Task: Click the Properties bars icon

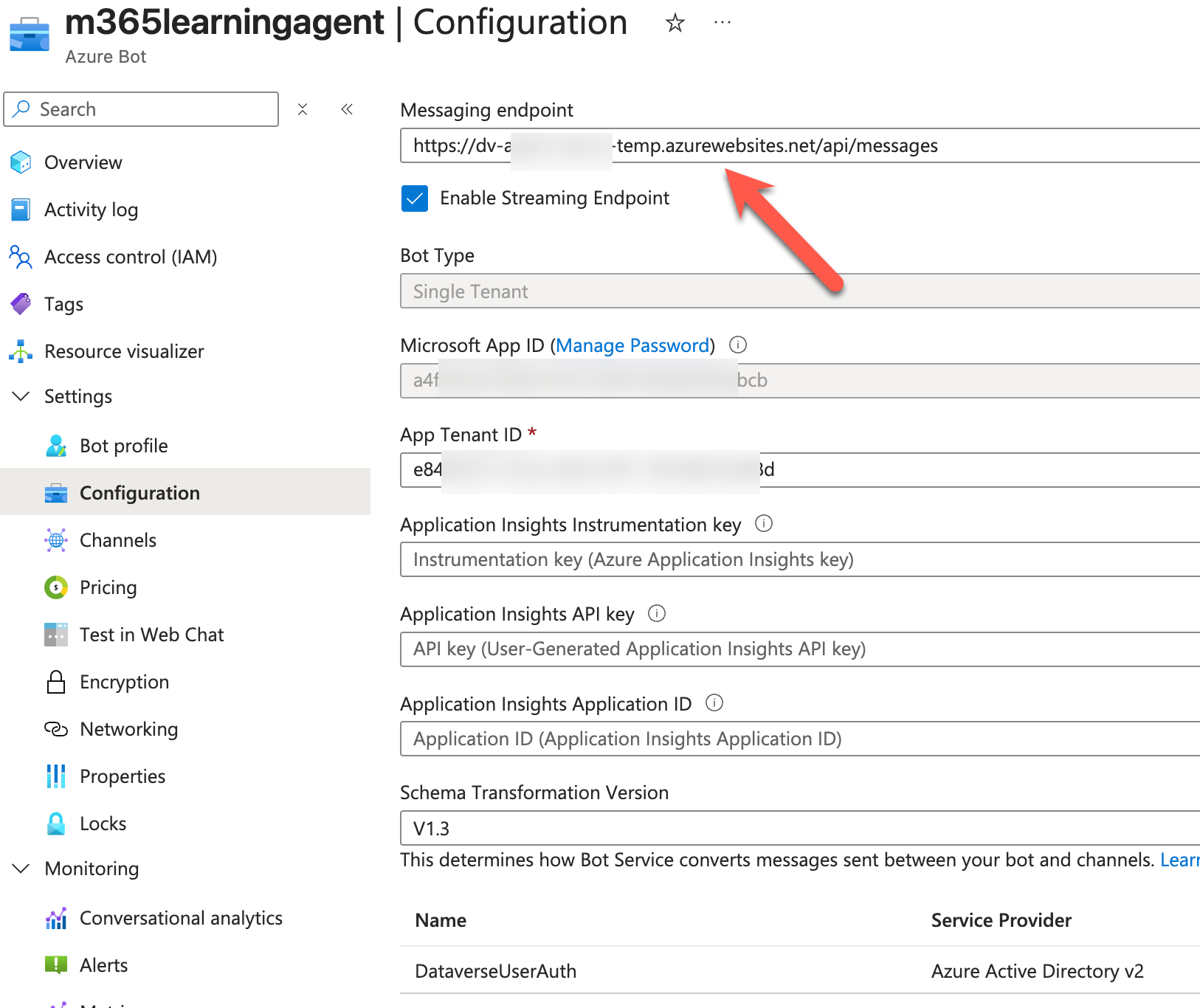Action: coord(56,776)
